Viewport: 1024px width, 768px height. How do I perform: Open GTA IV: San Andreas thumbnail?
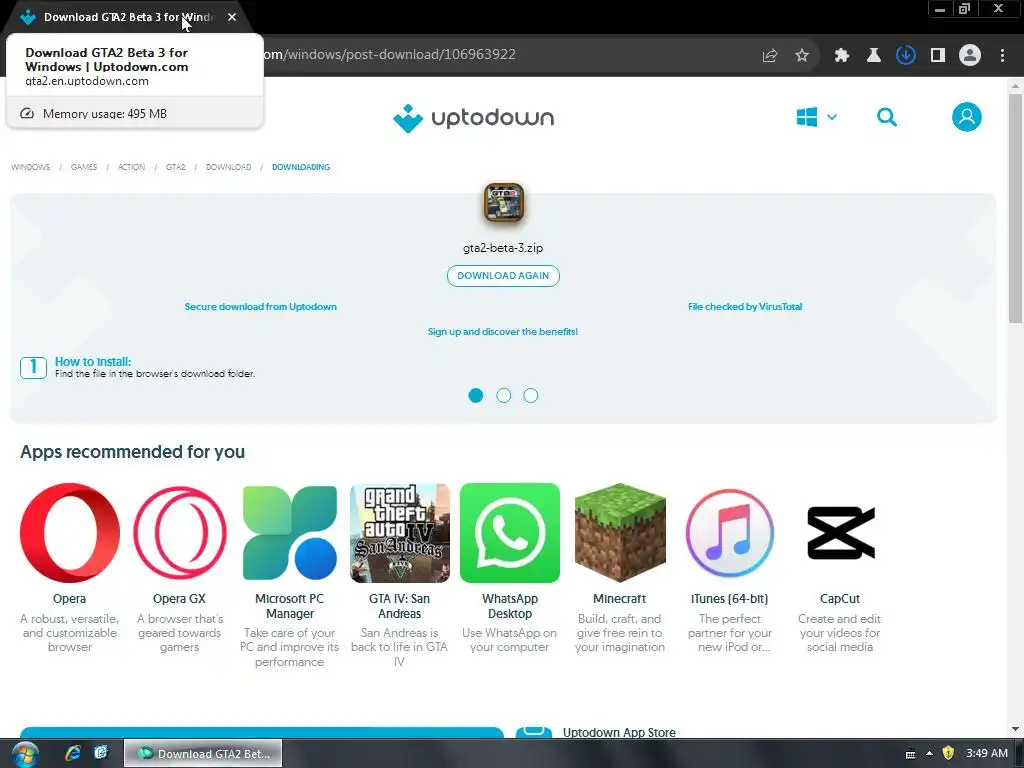400,533
